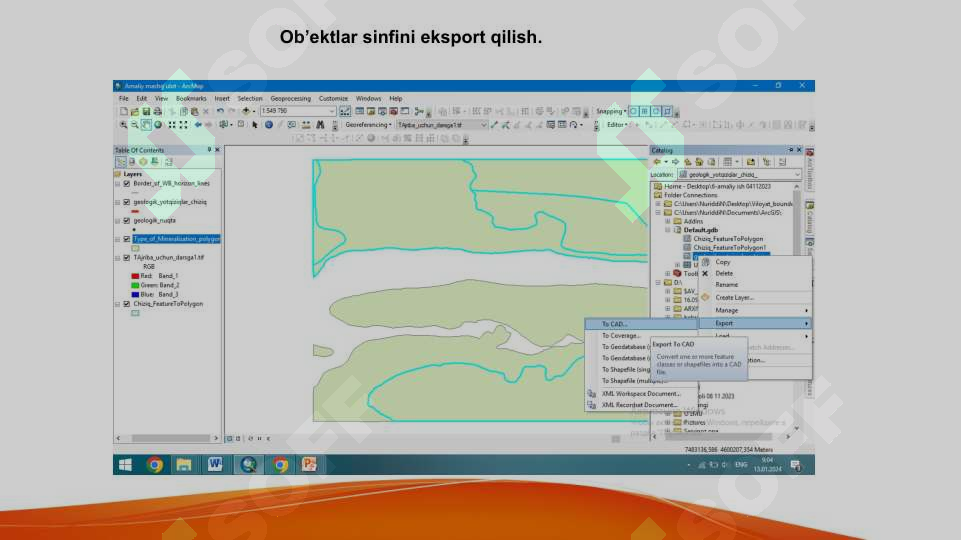
Task: Go back to previous extent arrow
Action: pos(198,125)
